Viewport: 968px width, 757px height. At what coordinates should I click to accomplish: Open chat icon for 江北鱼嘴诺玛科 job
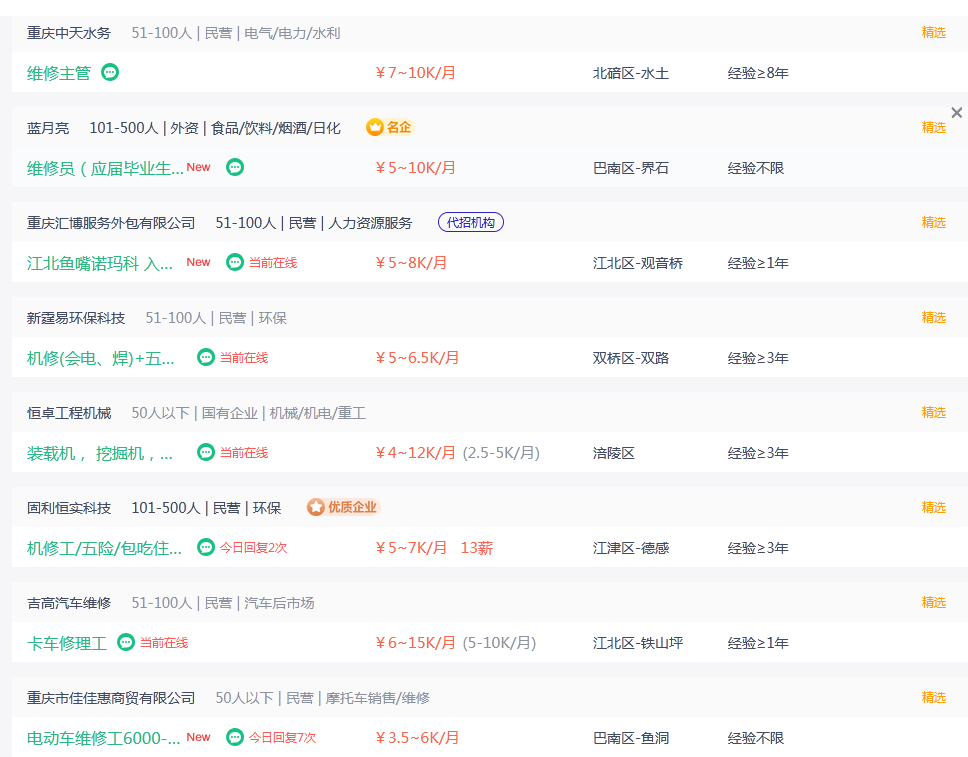(235, 262)
